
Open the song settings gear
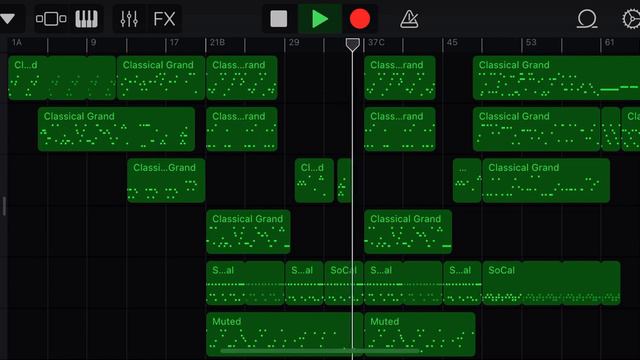point(631,19)
